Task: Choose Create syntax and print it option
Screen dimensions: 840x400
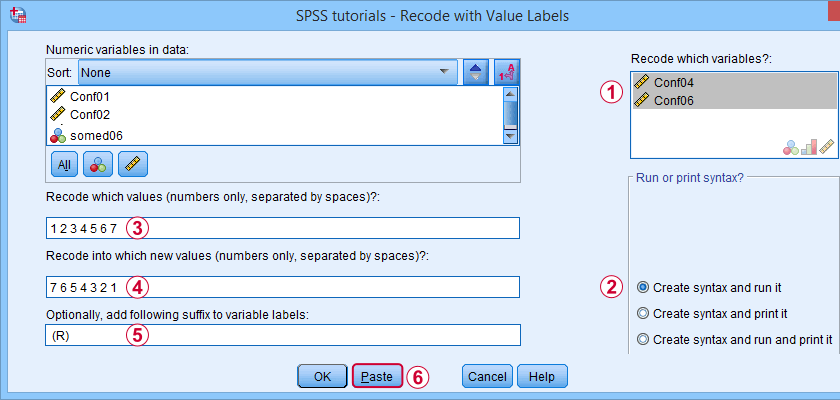Action: pos(712,313)
